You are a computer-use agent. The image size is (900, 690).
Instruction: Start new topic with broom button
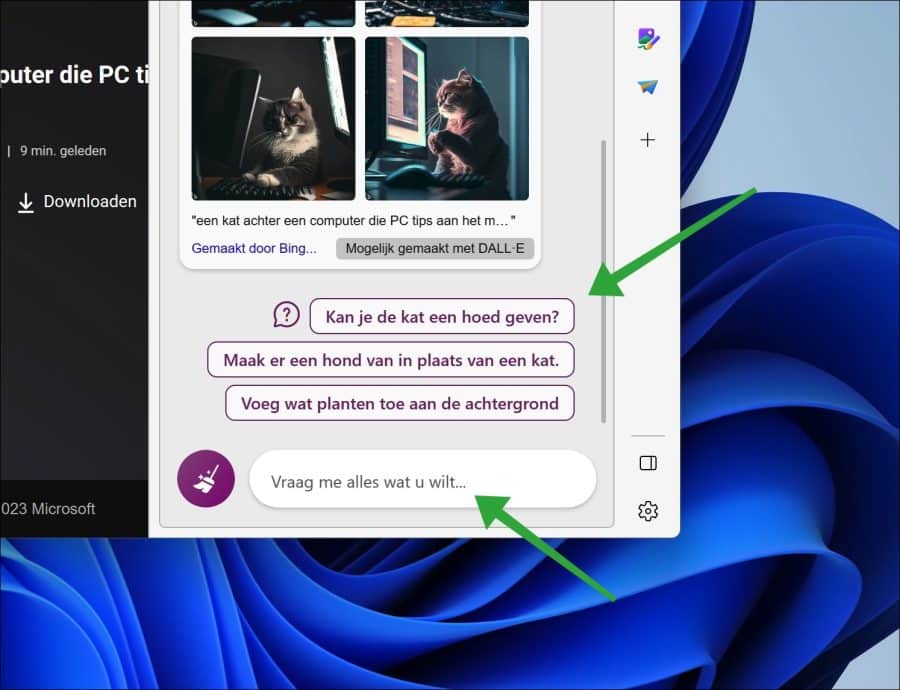[206, 479]
